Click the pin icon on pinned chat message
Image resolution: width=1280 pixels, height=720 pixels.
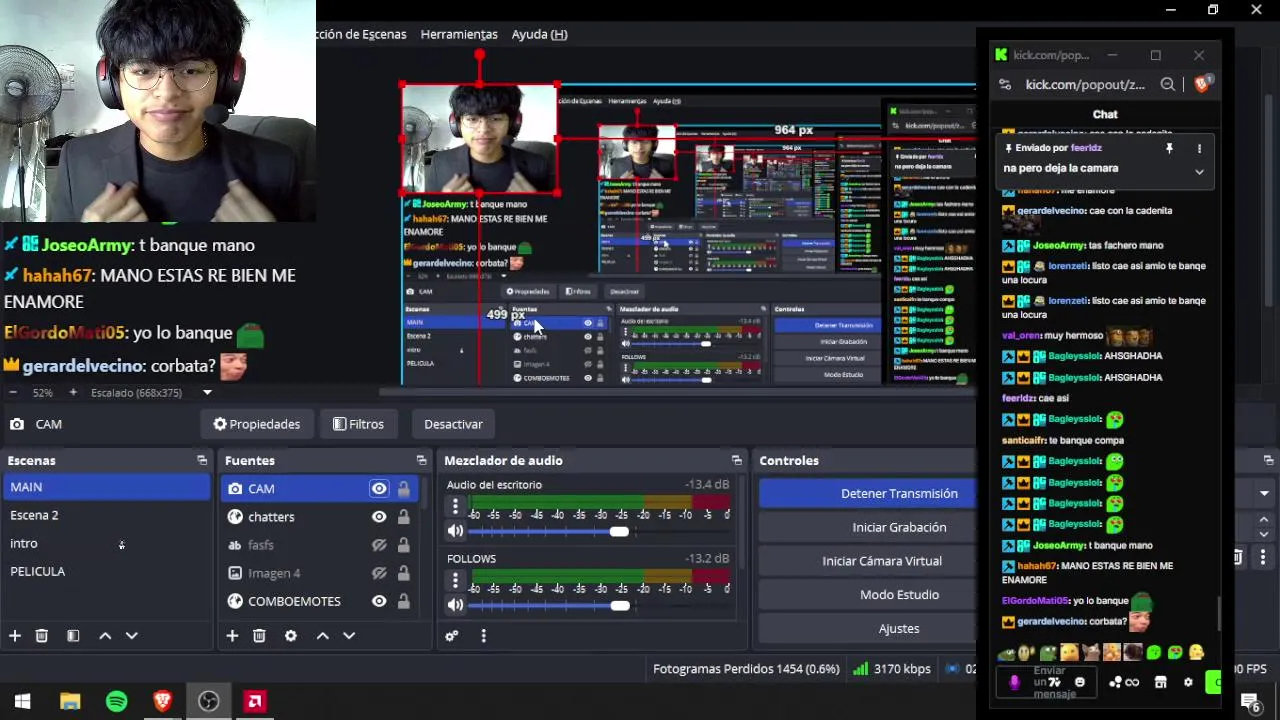(1169, 148)
